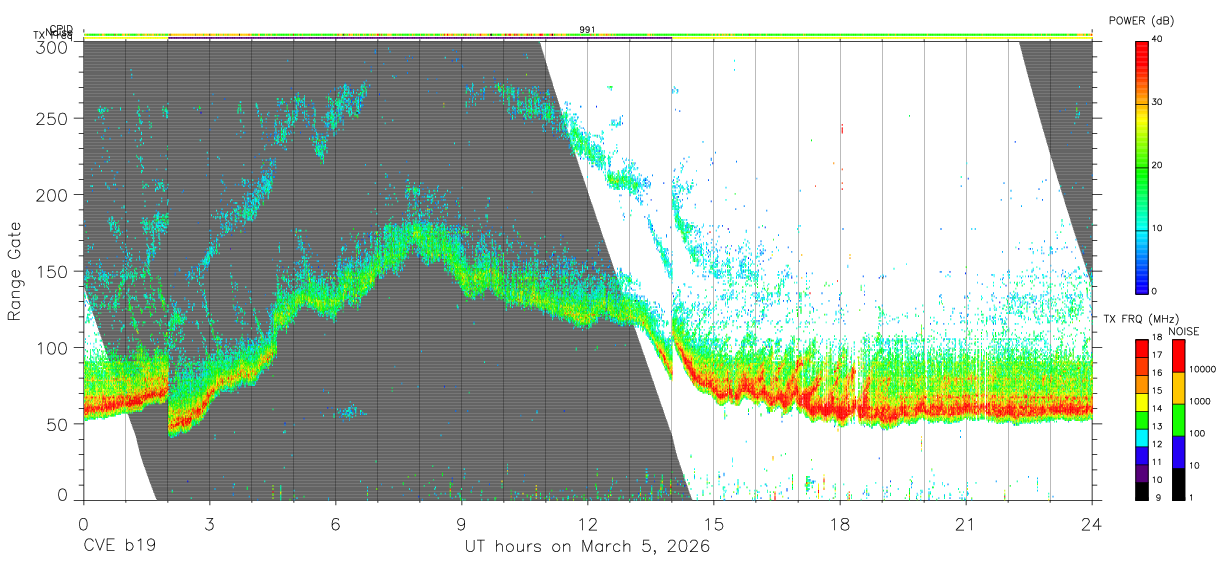Click the 6 hour tick label
Screen dimensions: 1228x567
(335, 524)
